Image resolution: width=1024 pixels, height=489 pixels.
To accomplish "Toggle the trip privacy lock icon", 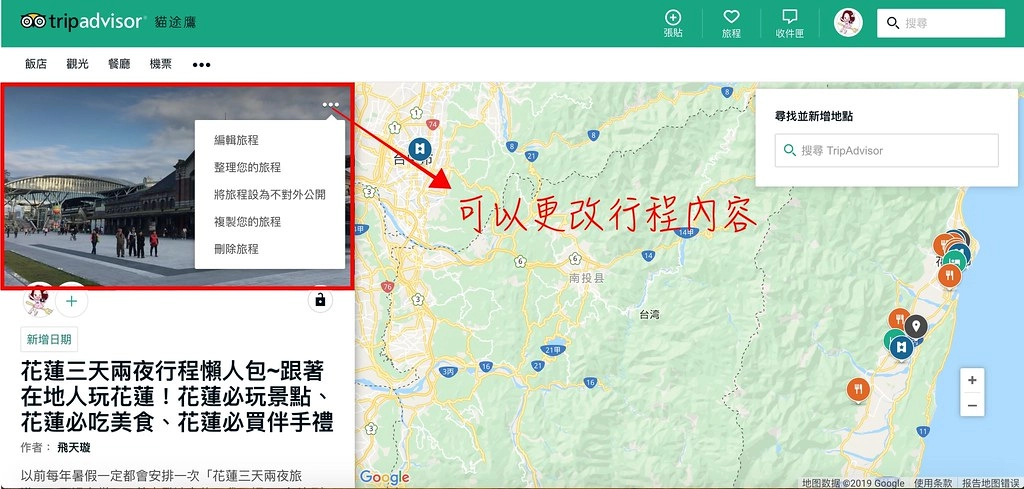I will 320,300.
